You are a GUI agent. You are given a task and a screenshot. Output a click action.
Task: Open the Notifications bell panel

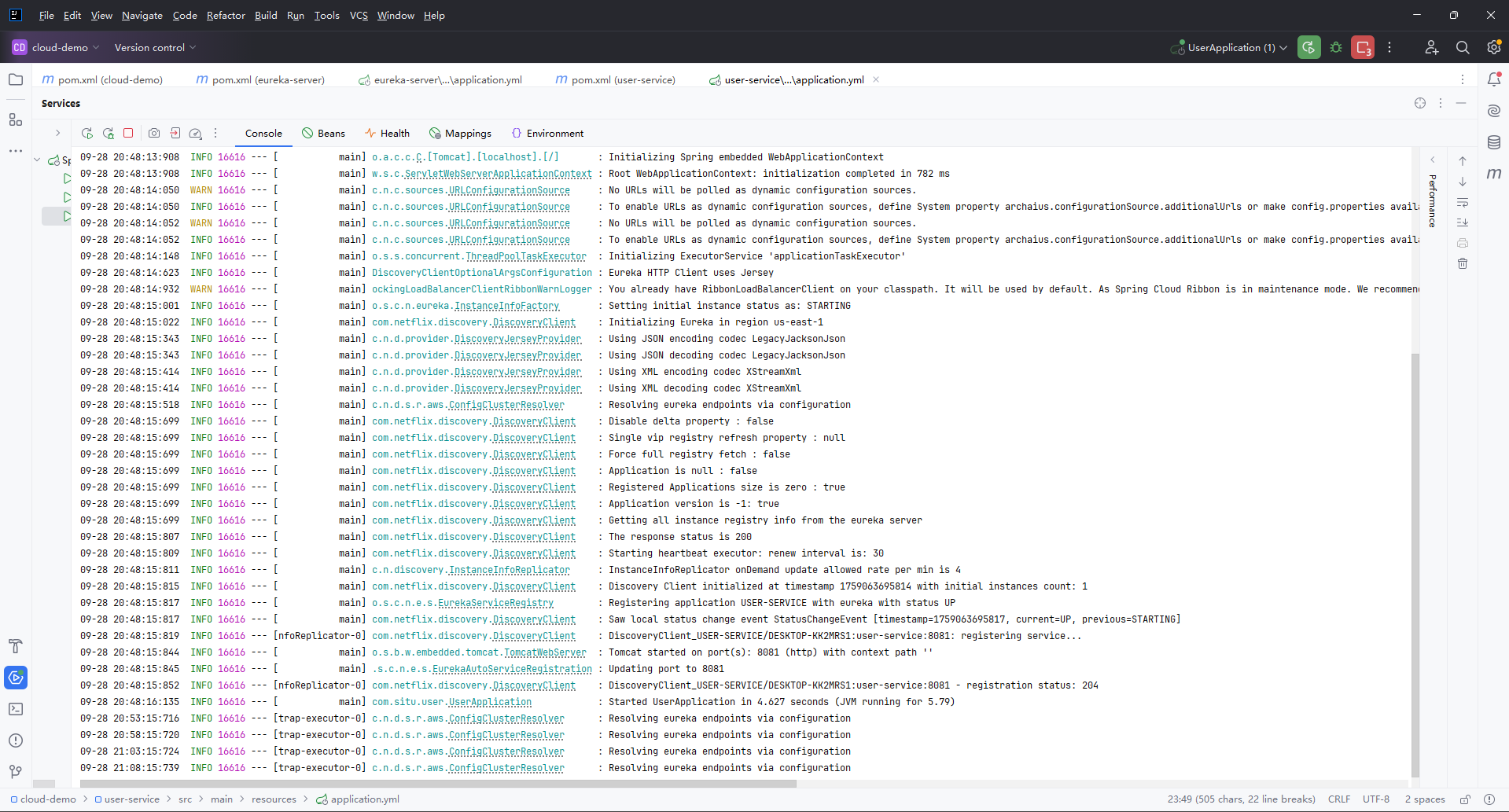(x=1494, y=79)
